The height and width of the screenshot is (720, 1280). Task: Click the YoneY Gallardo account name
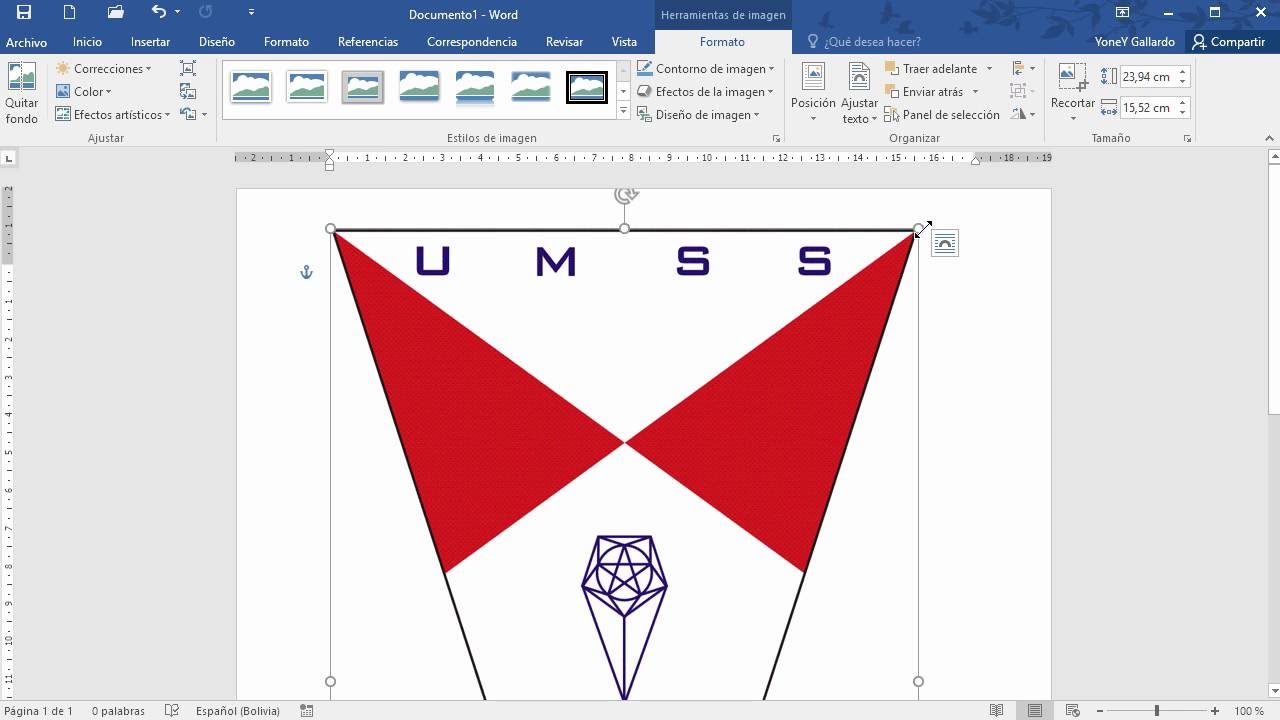tap(1134, 42)
